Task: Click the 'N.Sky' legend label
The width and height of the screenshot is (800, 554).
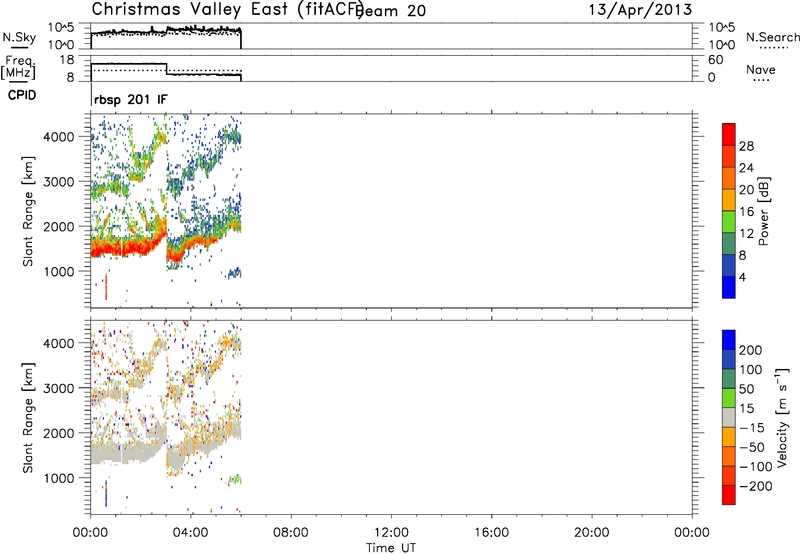Action: (x=19, y=37)
